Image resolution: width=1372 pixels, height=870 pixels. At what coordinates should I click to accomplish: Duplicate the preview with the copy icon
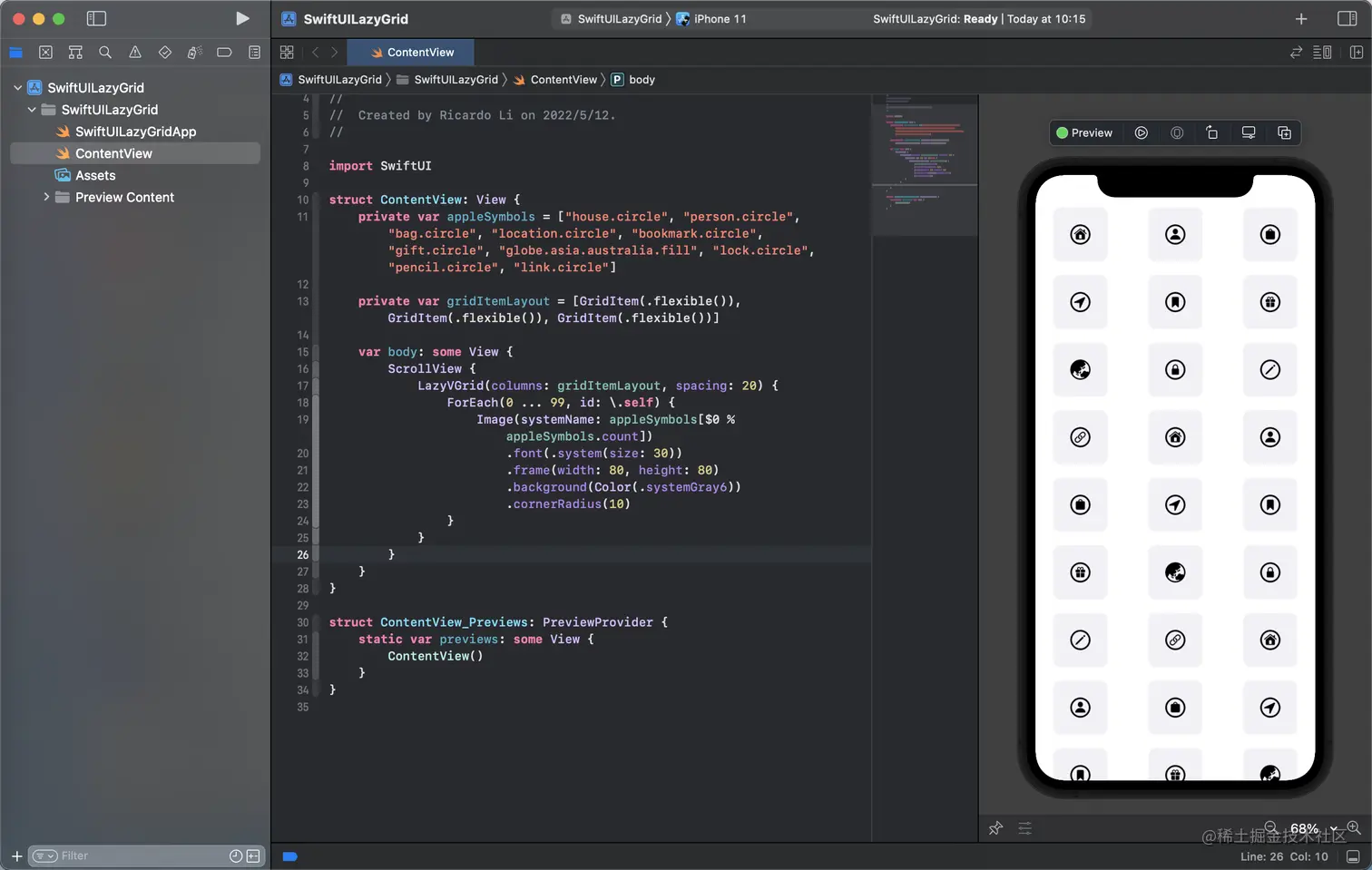tap(1284, 132)
